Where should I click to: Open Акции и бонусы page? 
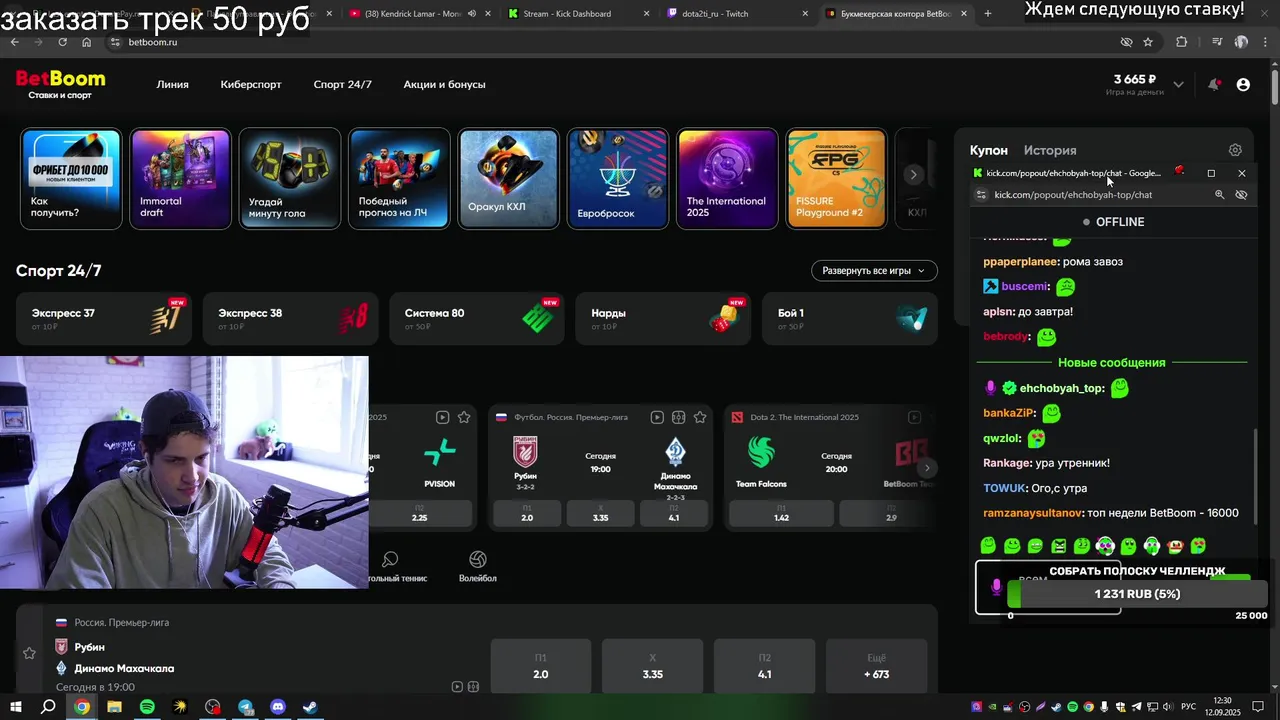444,84
